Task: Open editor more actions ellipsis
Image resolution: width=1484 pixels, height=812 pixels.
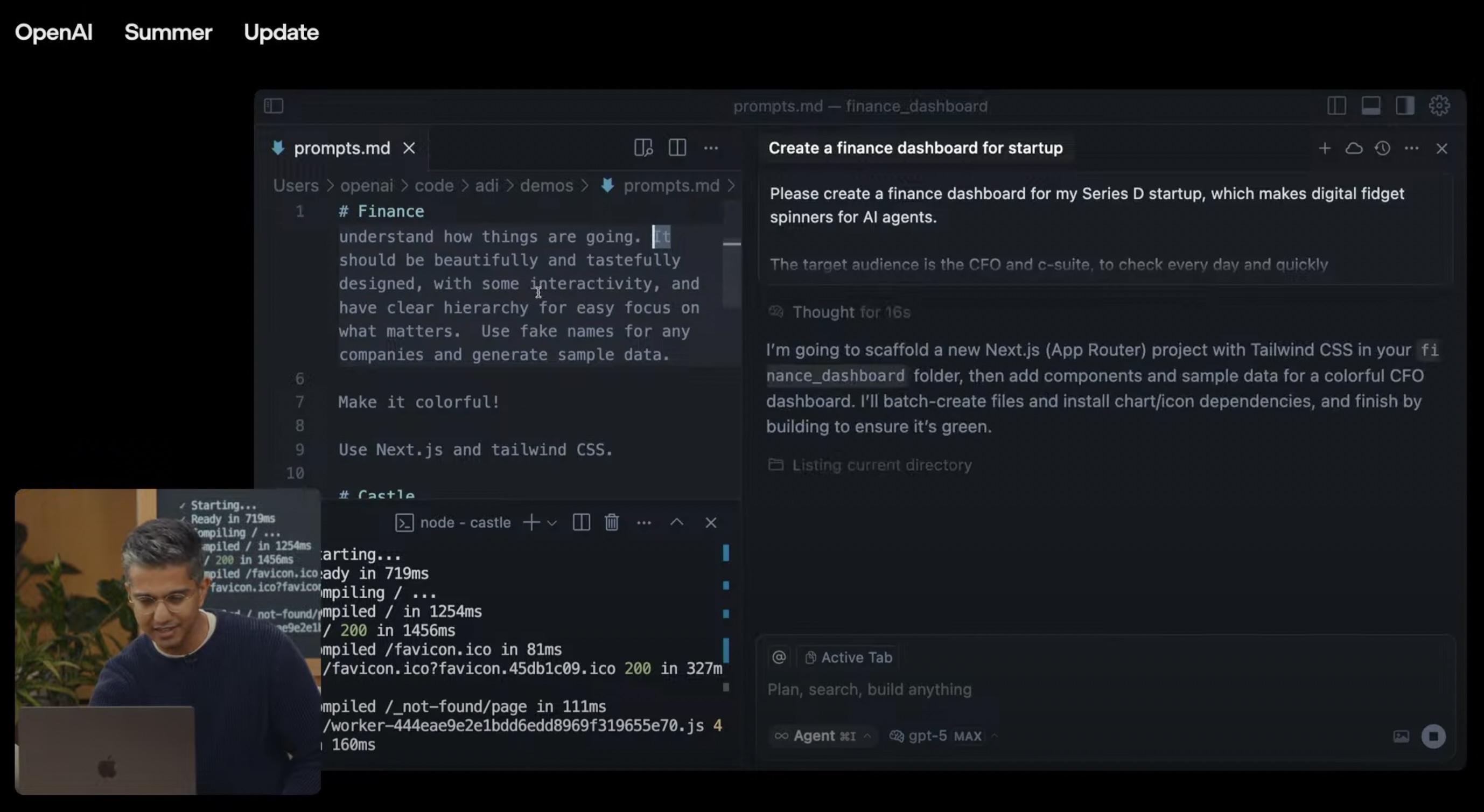Action: tap(711, 148)
